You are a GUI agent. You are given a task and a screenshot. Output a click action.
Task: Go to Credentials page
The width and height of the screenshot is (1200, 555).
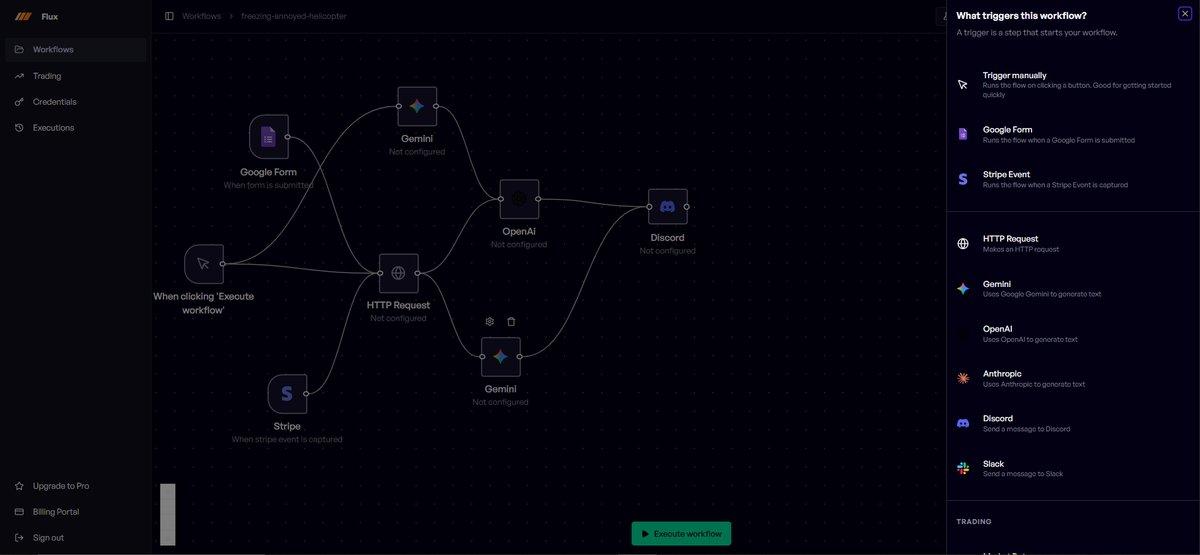[76, 102]
